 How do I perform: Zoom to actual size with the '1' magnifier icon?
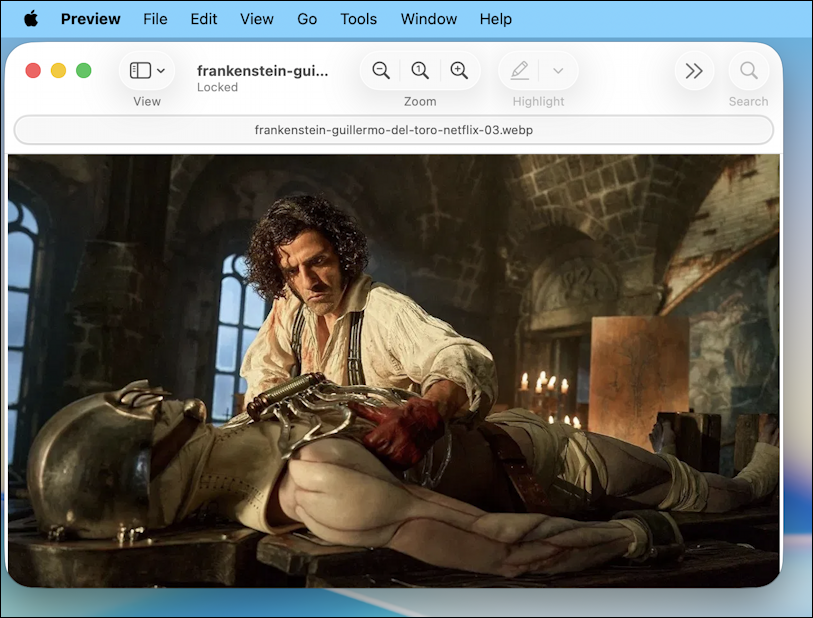(x=420, y=70)
